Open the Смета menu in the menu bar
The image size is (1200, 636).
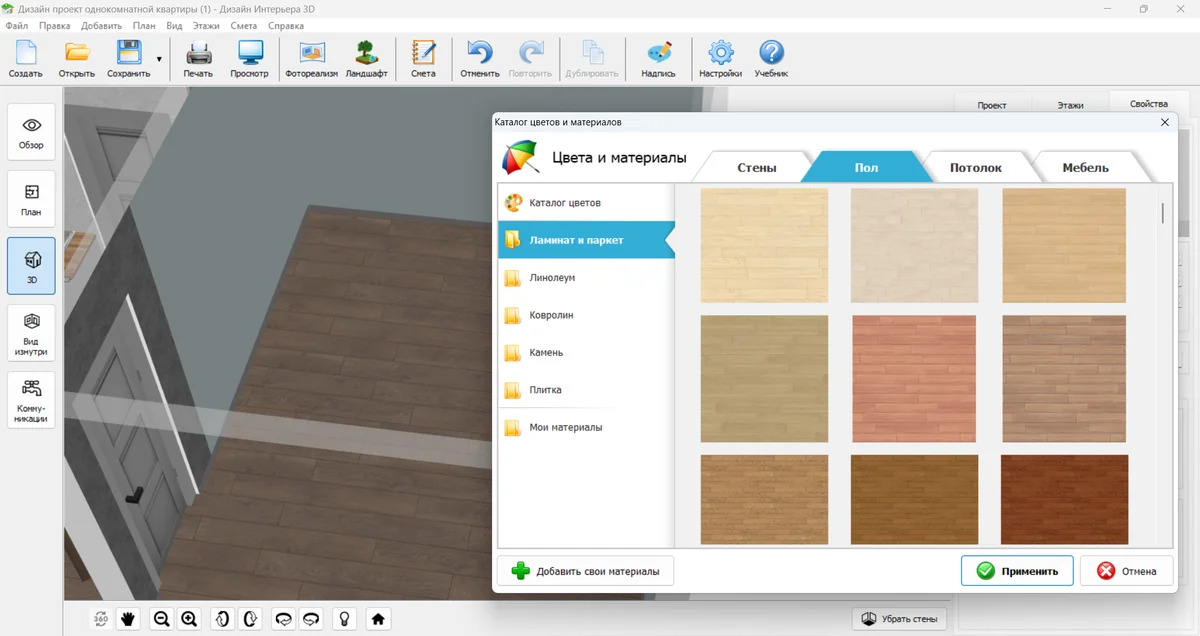pos(244,26)
